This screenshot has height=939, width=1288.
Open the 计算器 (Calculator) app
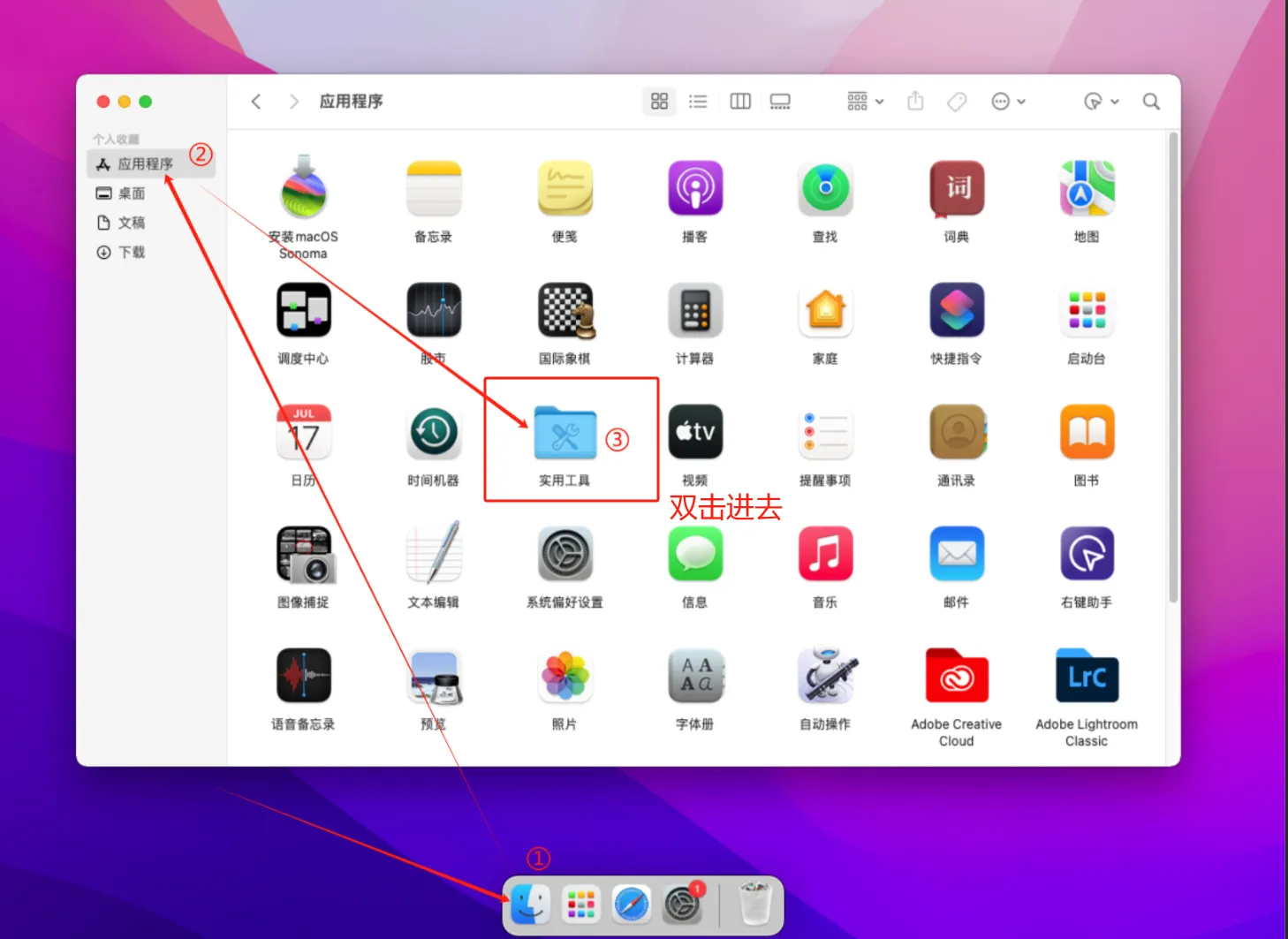click(x=695, y=311)
